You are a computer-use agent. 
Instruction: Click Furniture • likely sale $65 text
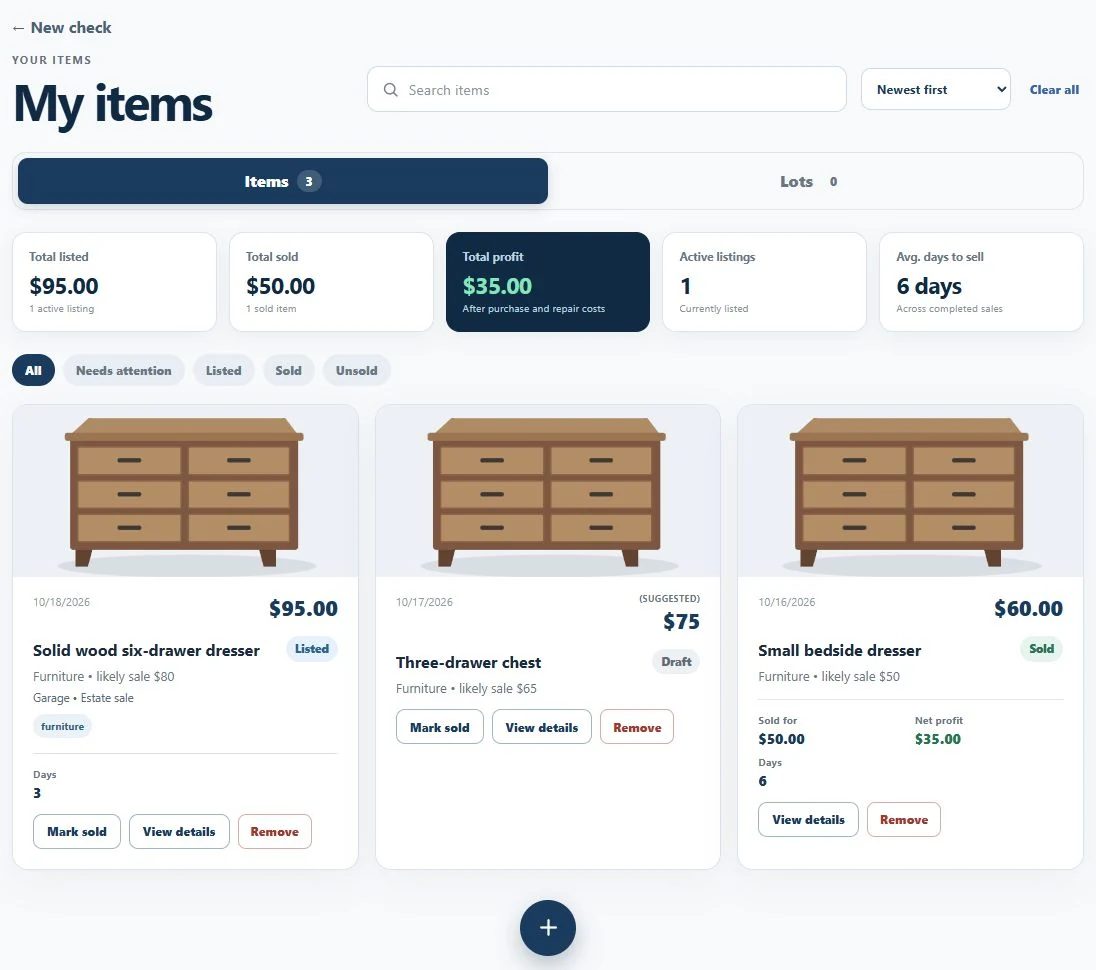pyautogui.click(x=466, y=689)
